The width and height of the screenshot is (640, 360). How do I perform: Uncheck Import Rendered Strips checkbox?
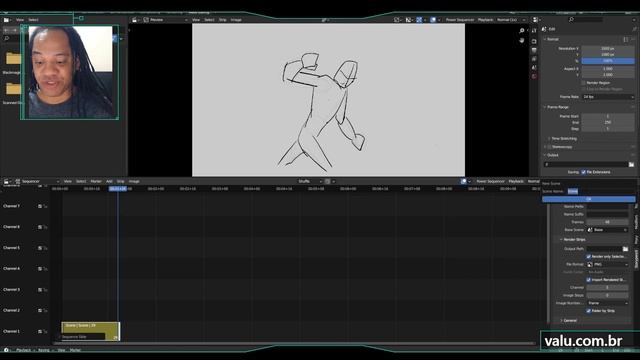(589, 280)
